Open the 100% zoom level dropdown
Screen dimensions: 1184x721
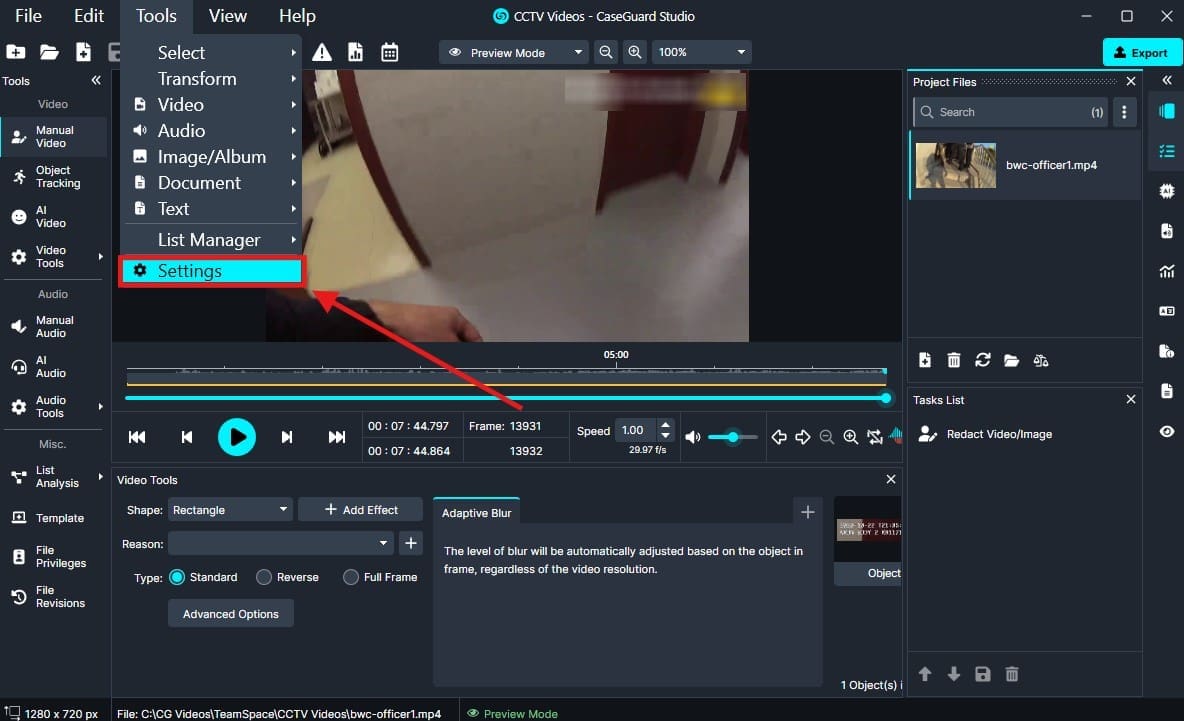click(x=701, y=53)
